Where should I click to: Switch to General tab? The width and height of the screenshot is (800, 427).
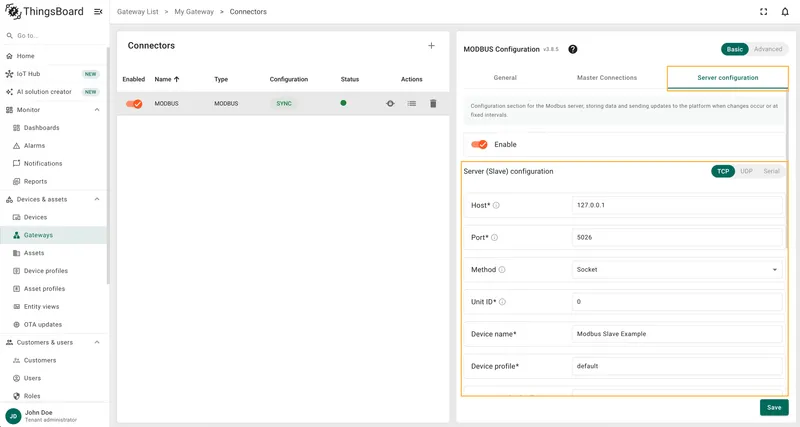(x=505, y=78)
